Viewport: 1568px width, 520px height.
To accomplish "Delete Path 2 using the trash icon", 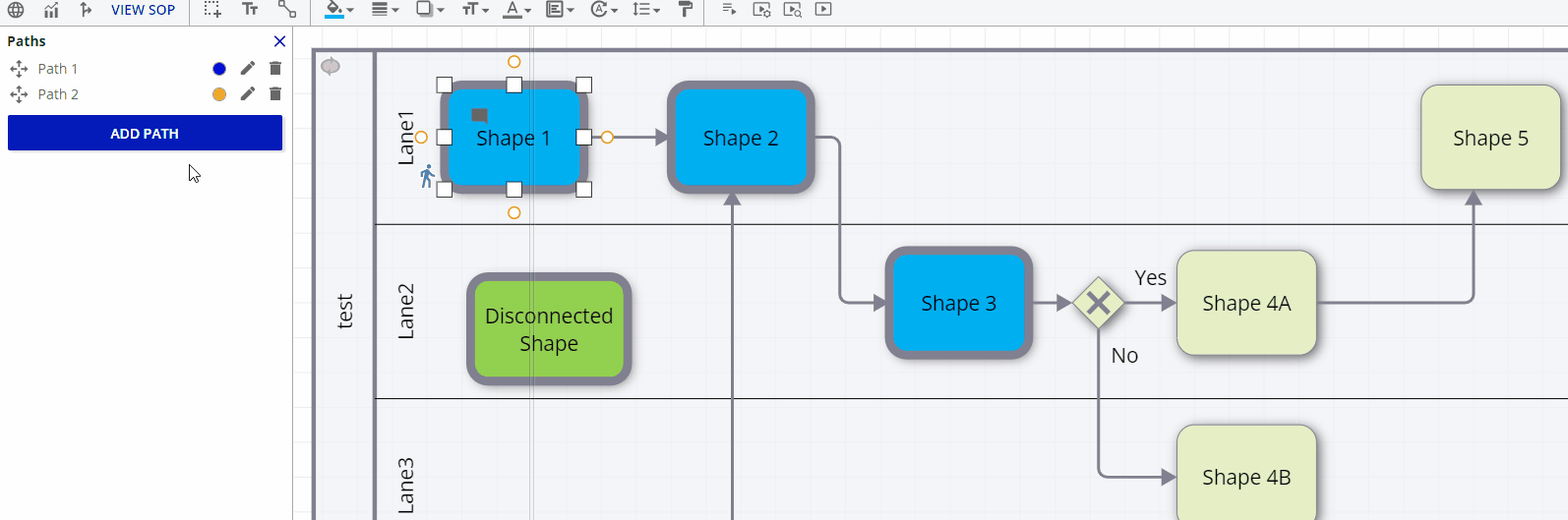I will coord(275,94).
